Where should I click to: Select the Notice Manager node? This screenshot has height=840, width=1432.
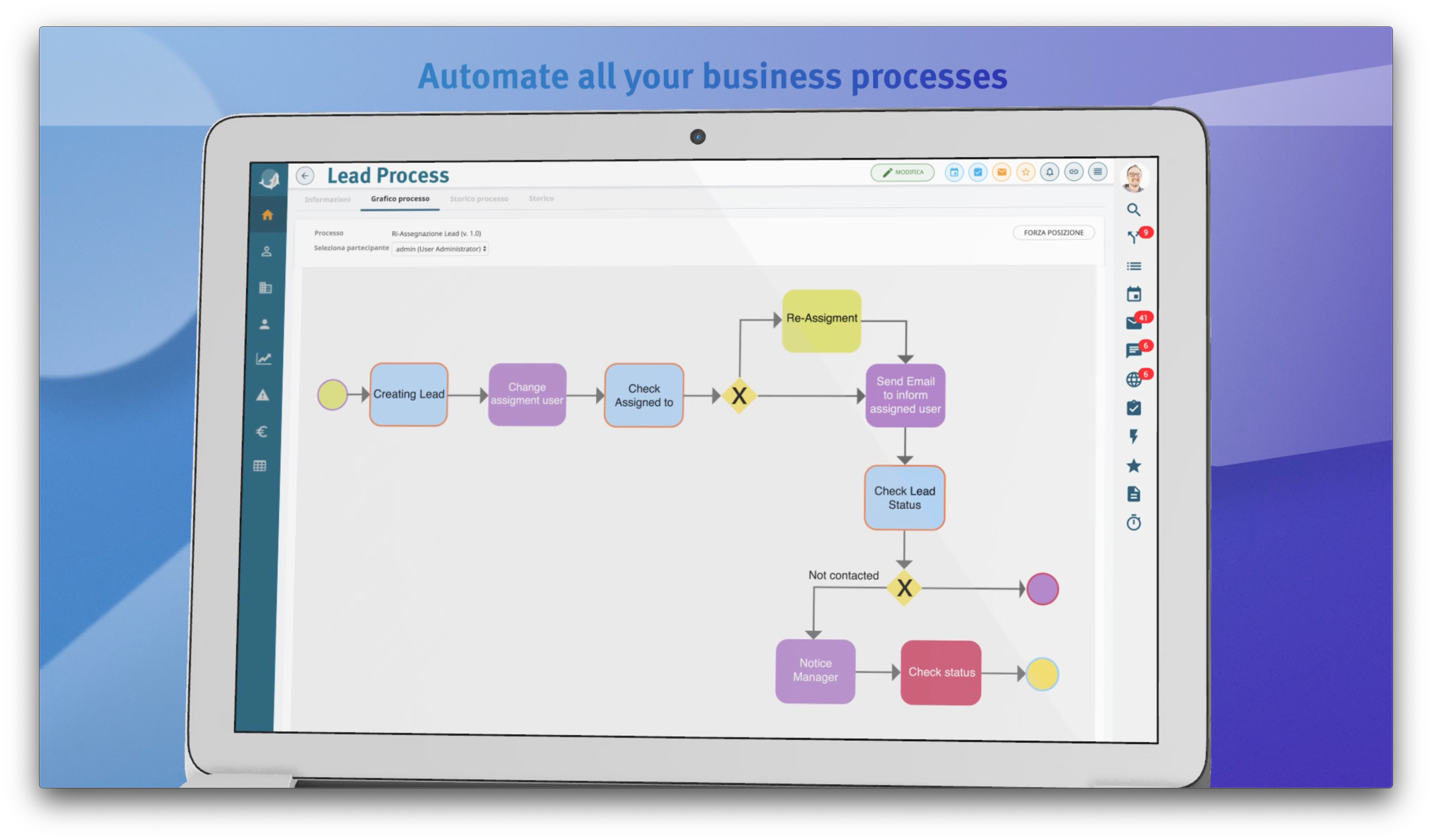pos(816,671)
